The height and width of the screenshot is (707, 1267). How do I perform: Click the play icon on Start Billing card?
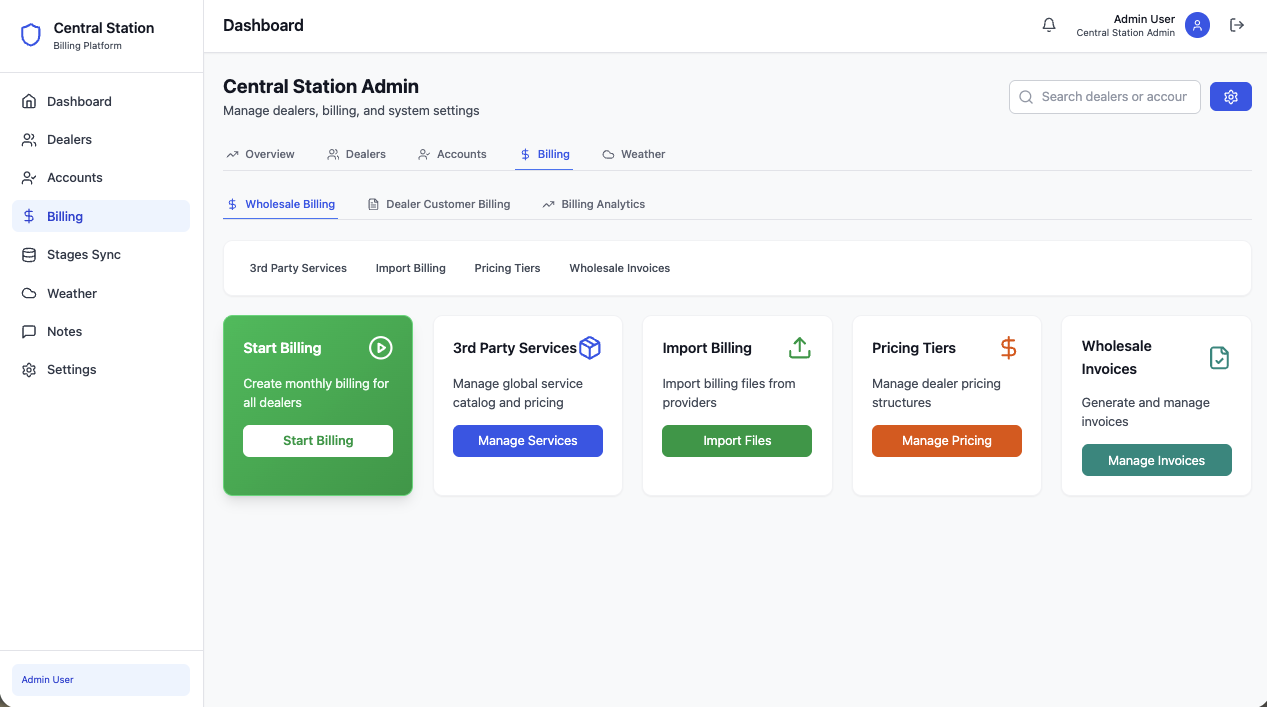[x=380, y=347]
